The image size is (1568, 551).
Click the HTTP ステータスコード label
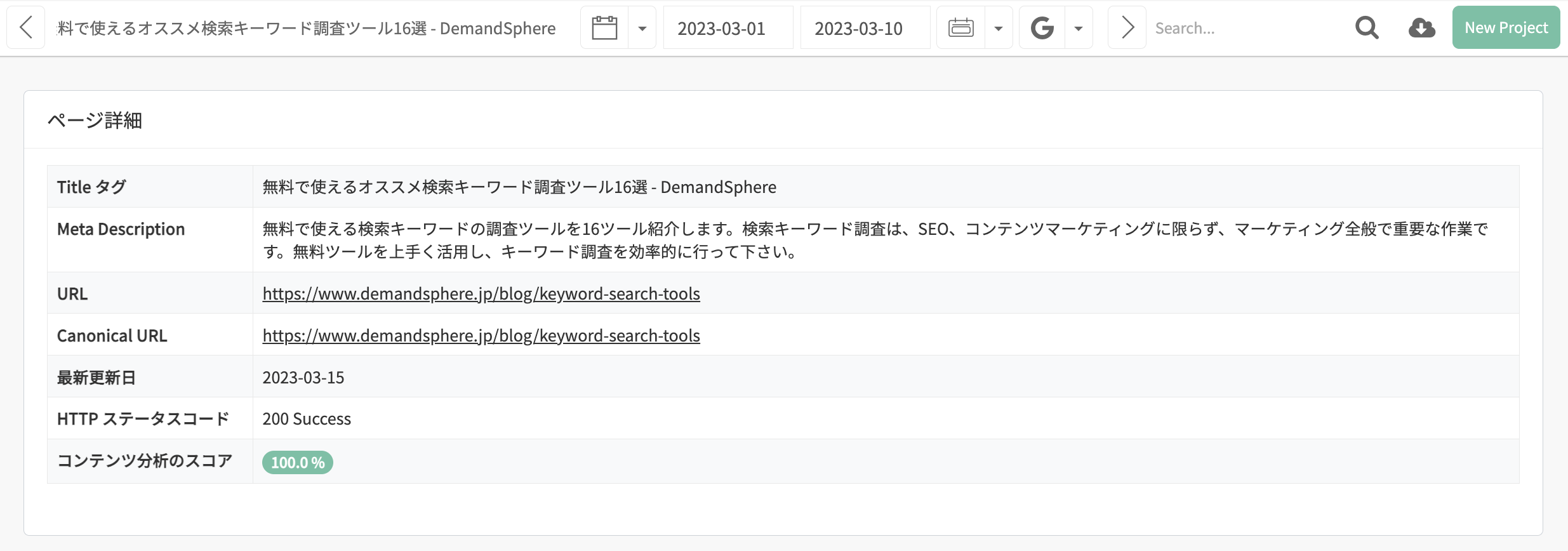tap(143, 419)
